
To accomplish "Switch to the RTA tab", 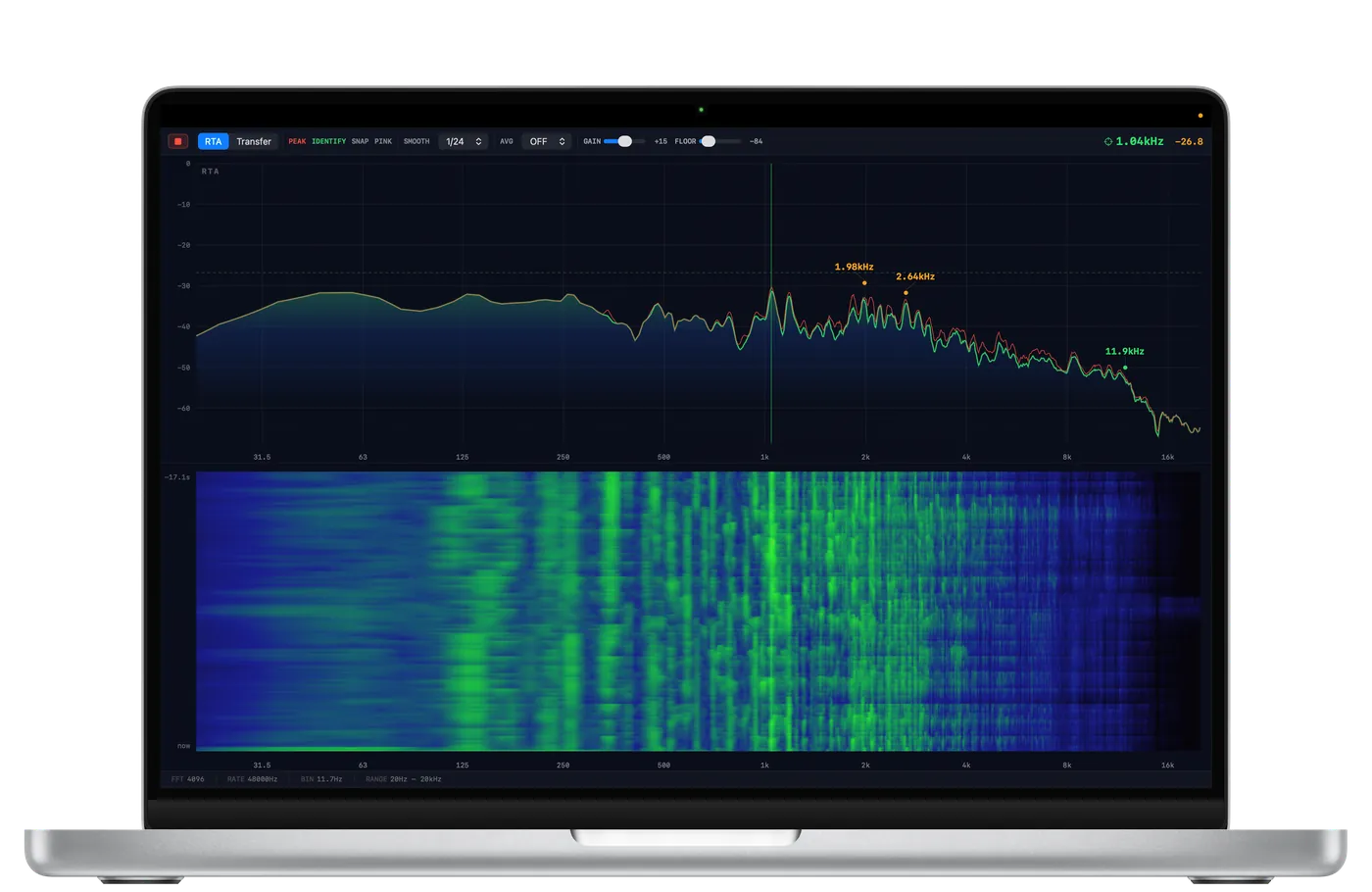I will pyautogui.click(x=213, y=141).
